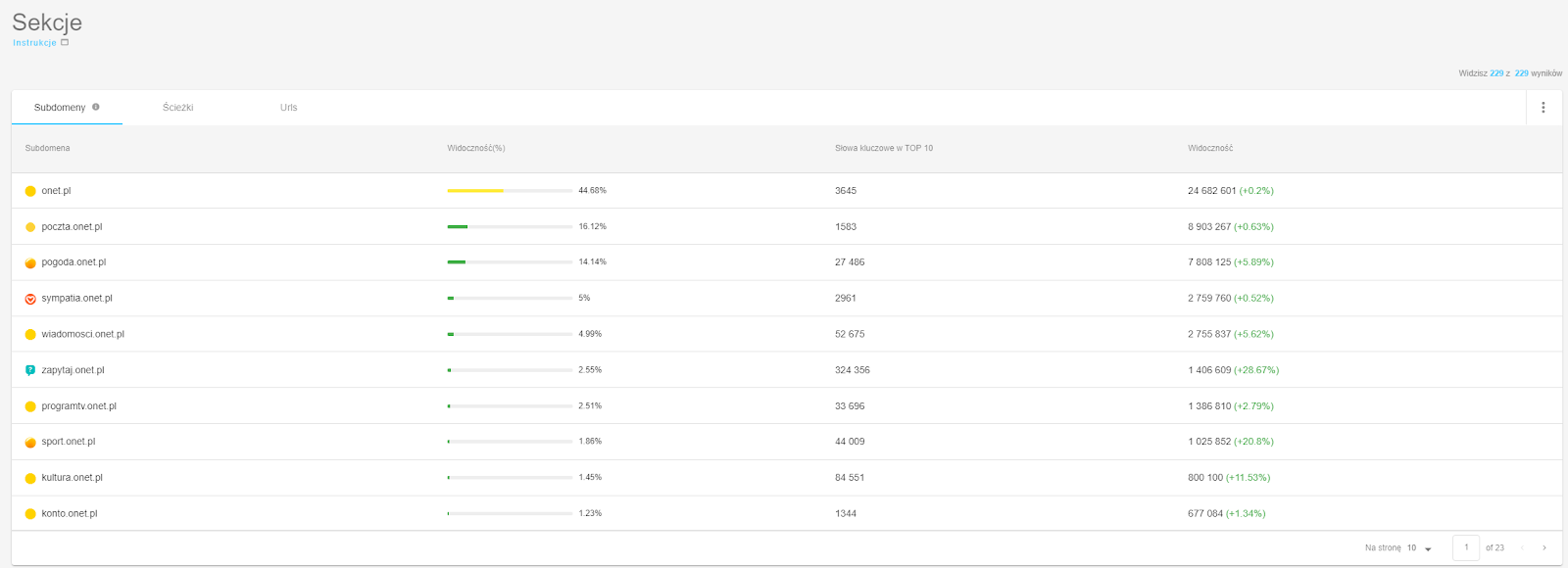Viewport: 1568px width, 568px height.
Task: Click the Sekcje page heading
Action: pos(47,23)
